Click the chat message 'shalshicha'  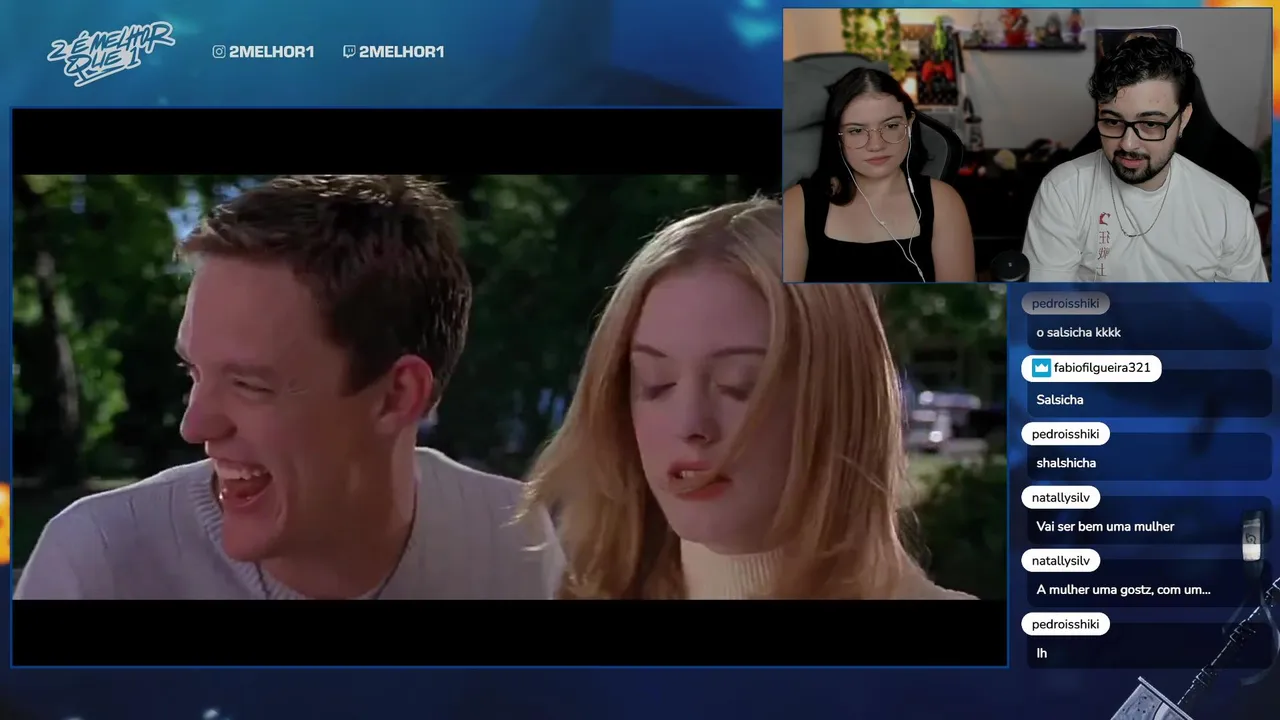click(1066, 463)
